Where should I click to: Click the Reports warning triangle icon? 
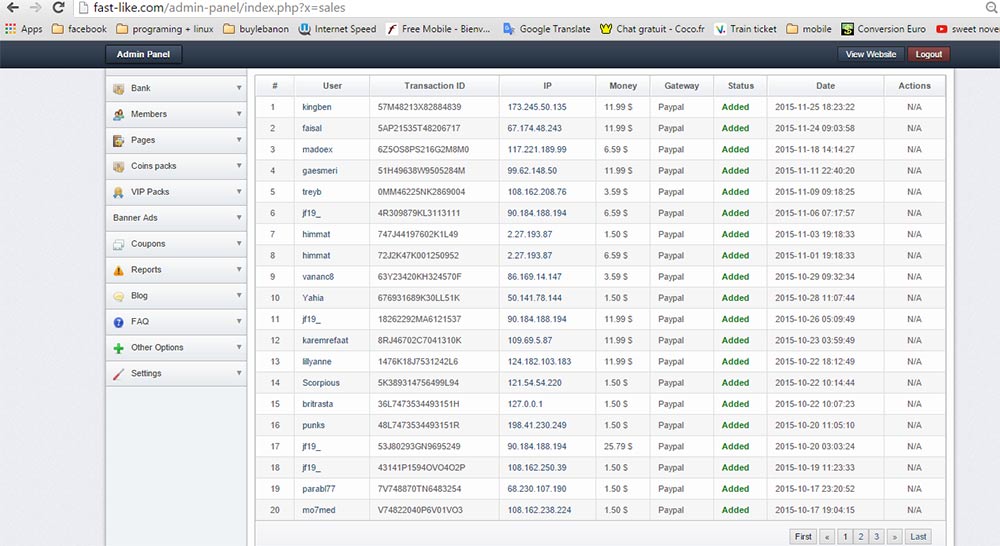pos(119,270)
